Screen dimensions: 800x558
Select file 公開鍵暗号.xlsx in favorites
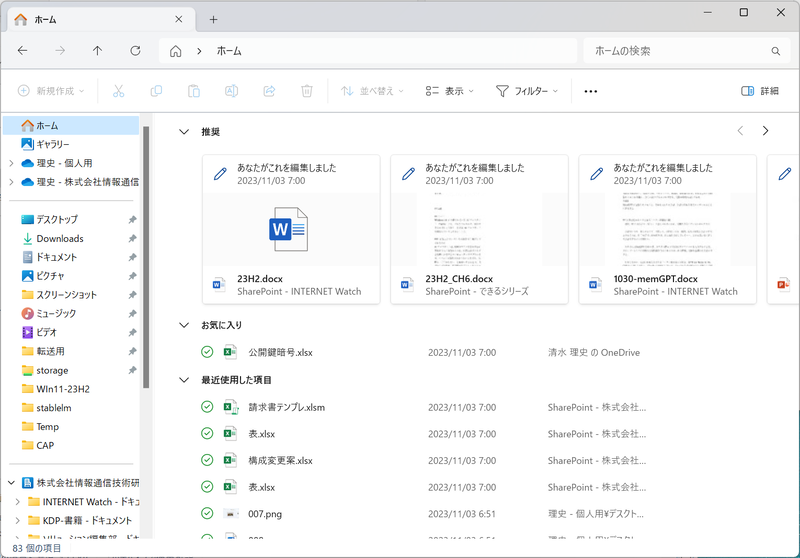point(280,352)
